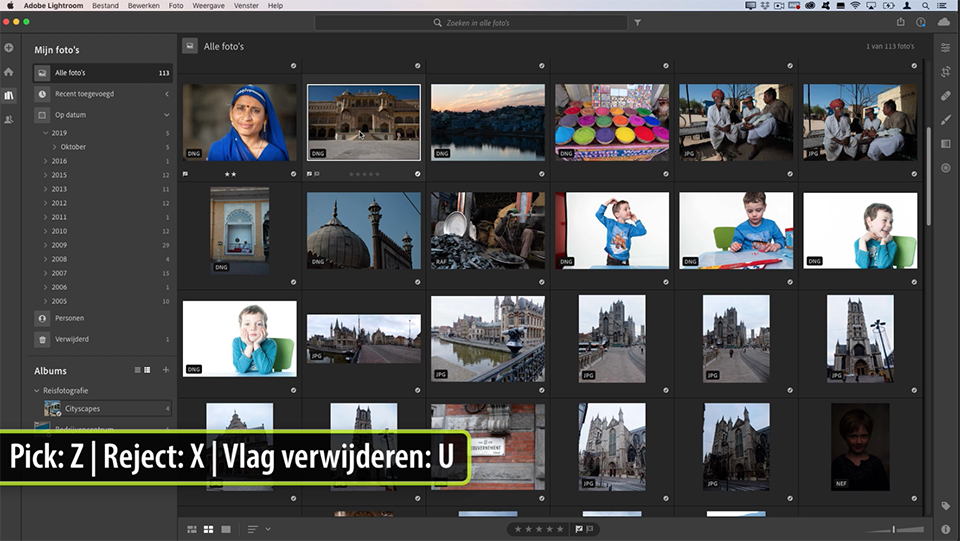Select the Radial gradient tool
960x541 pixels.
(x=945, y=168)
